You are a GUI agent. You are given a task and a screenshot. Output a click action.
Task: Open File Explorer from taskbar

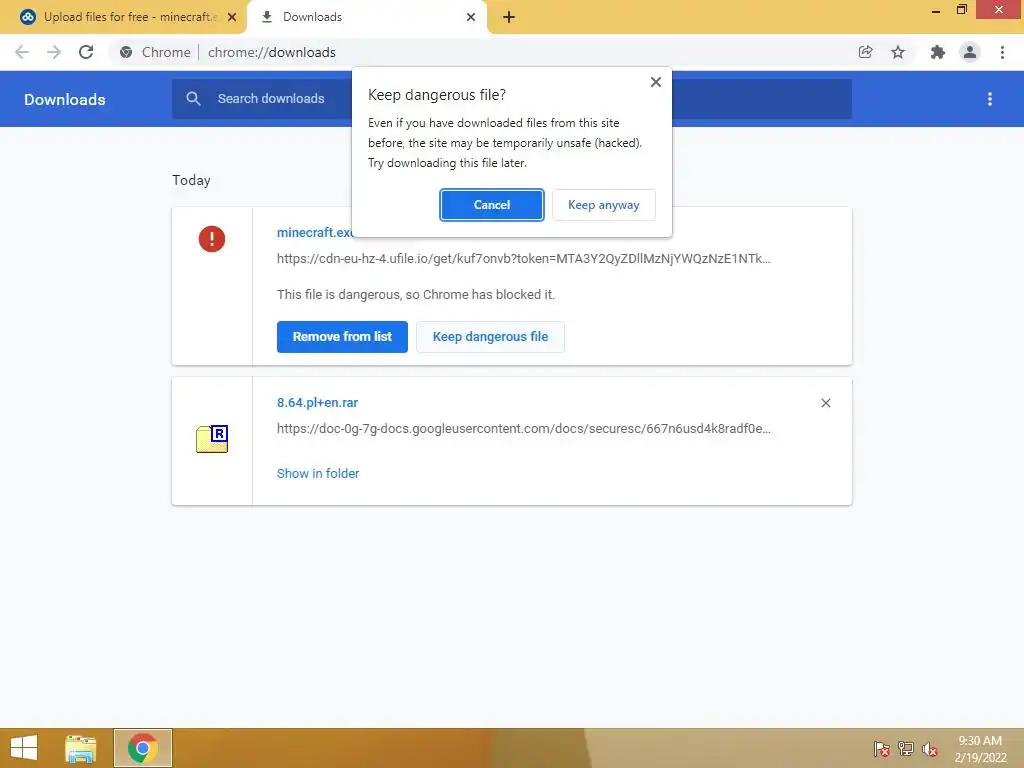[81, 748]
